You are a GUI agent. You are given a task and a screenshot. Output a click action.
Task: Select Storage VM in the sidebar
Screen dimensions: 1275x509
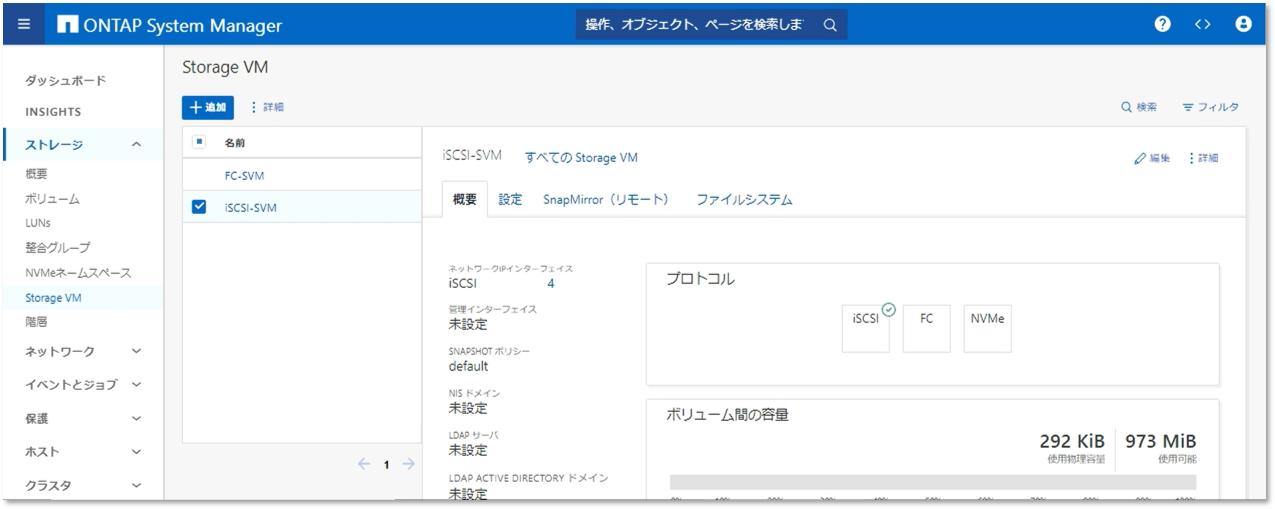click(54, 298)
